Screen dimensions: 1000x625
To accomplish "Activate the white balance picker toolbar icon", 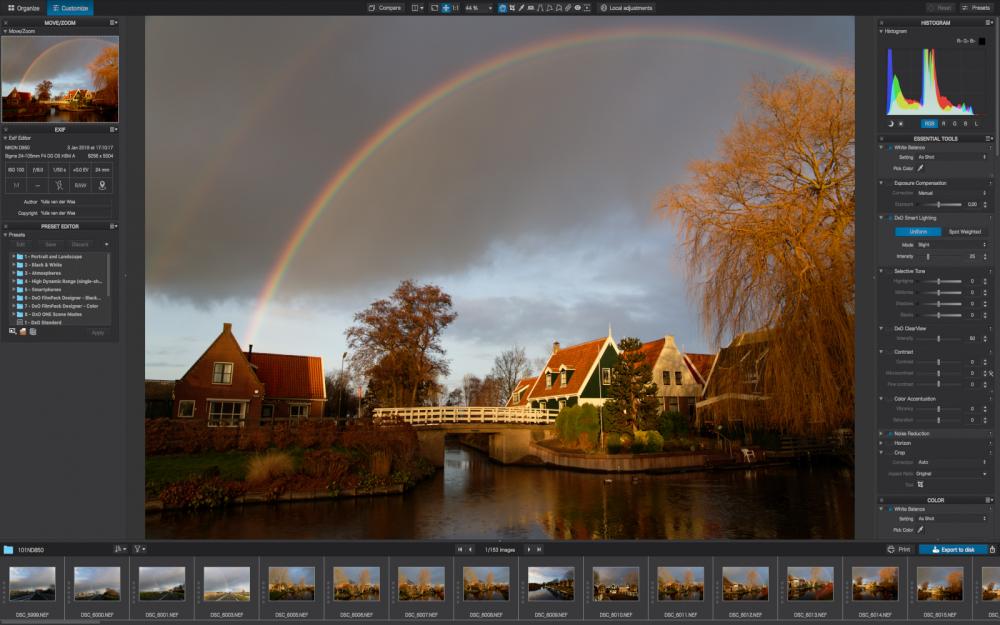I will tap(521, 8).
